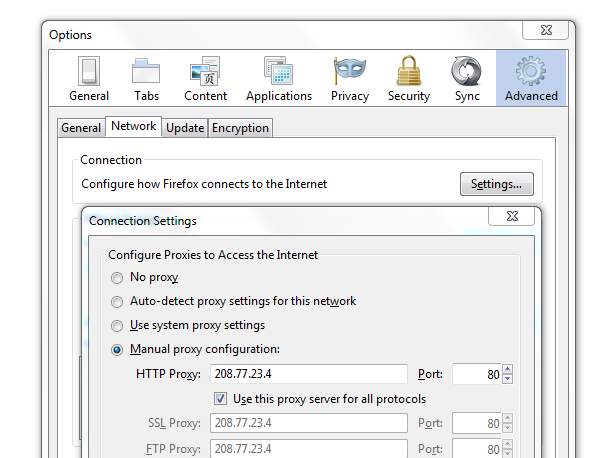Close the Connection Settings dialog
Screen dimensions: 614x458
(x=512, y=216)
